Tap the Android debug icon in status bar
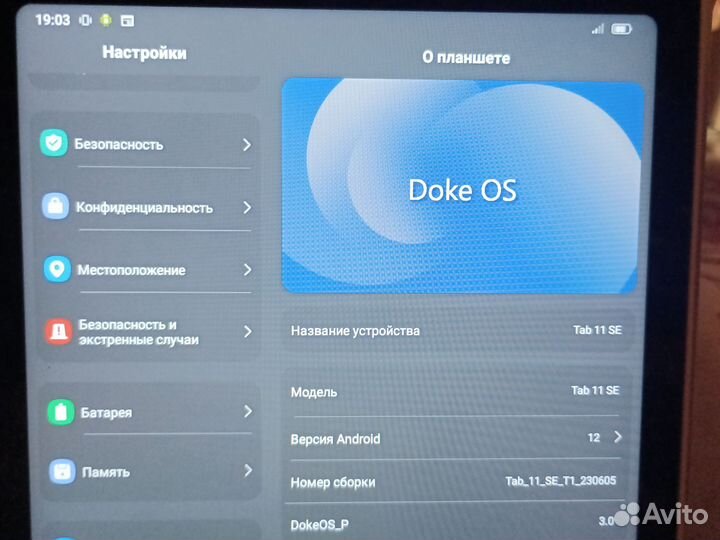The height and width of the screenshot is (540, 720). click(106, 20)
